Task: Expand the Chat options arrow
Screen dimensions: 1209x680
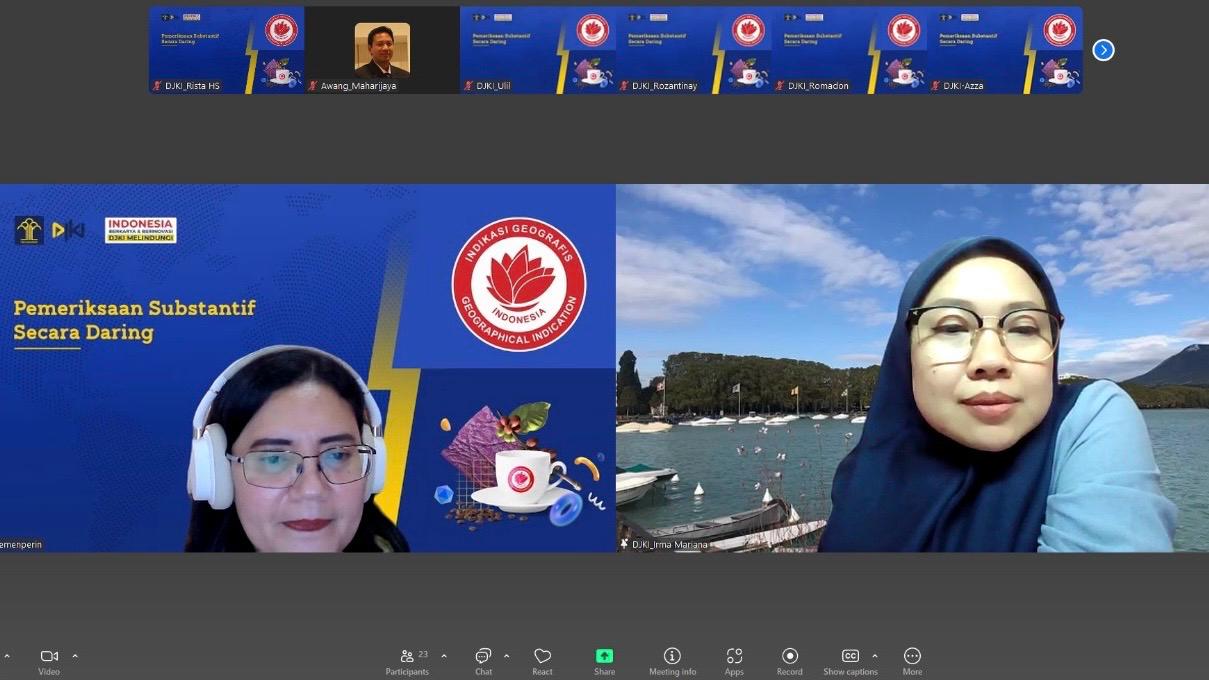Action: (506, 656)
